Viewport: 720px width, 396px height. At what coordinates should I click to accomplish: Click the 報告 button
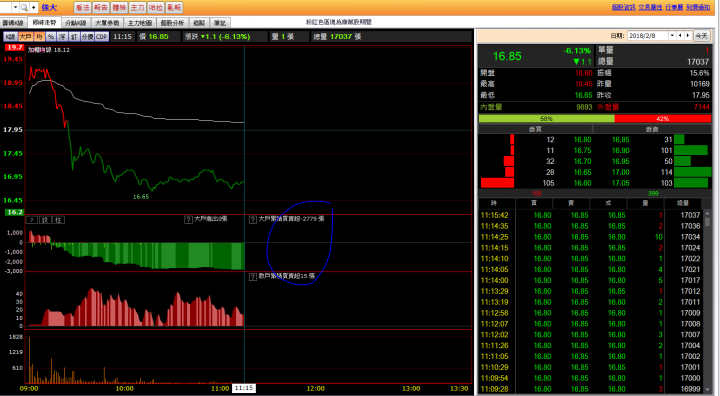point(101,7)
